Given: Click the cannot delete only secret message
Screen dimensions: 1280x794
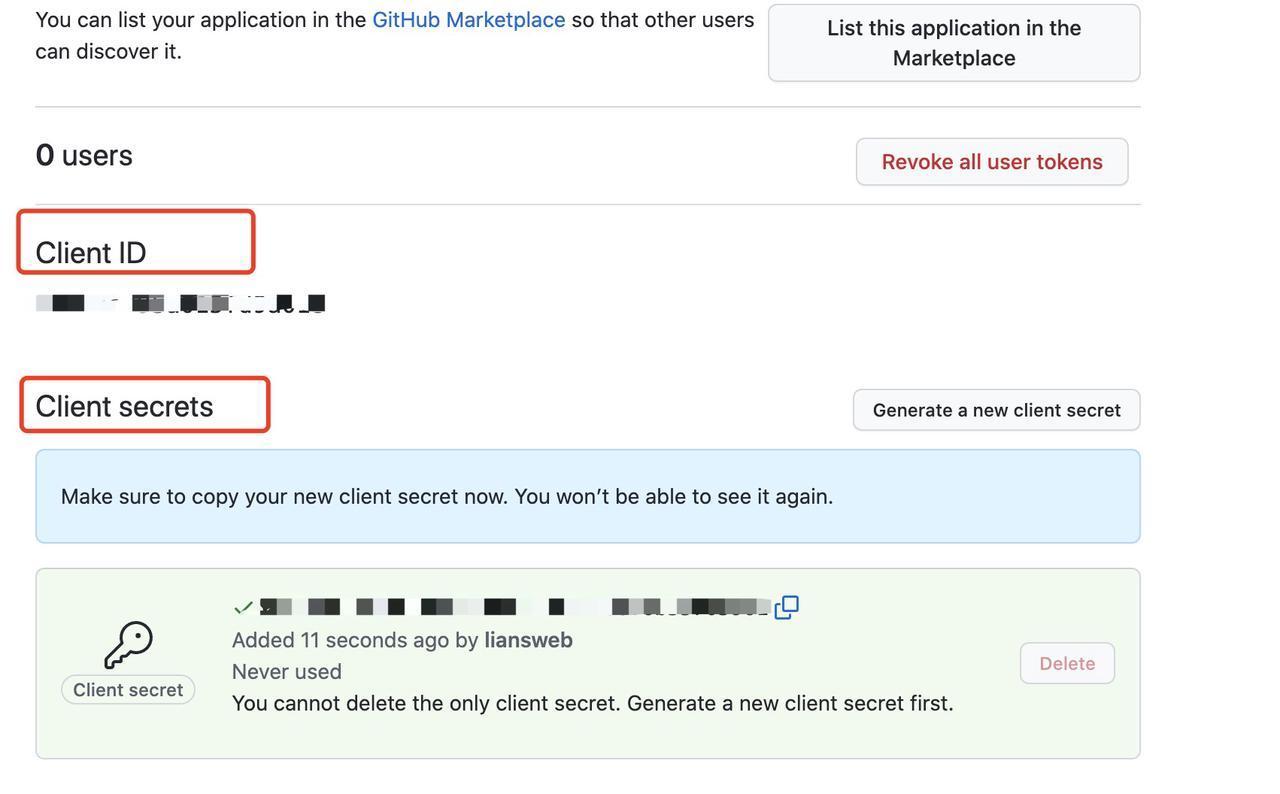Looking at the screenshot, I should click(x=592, y=703).
